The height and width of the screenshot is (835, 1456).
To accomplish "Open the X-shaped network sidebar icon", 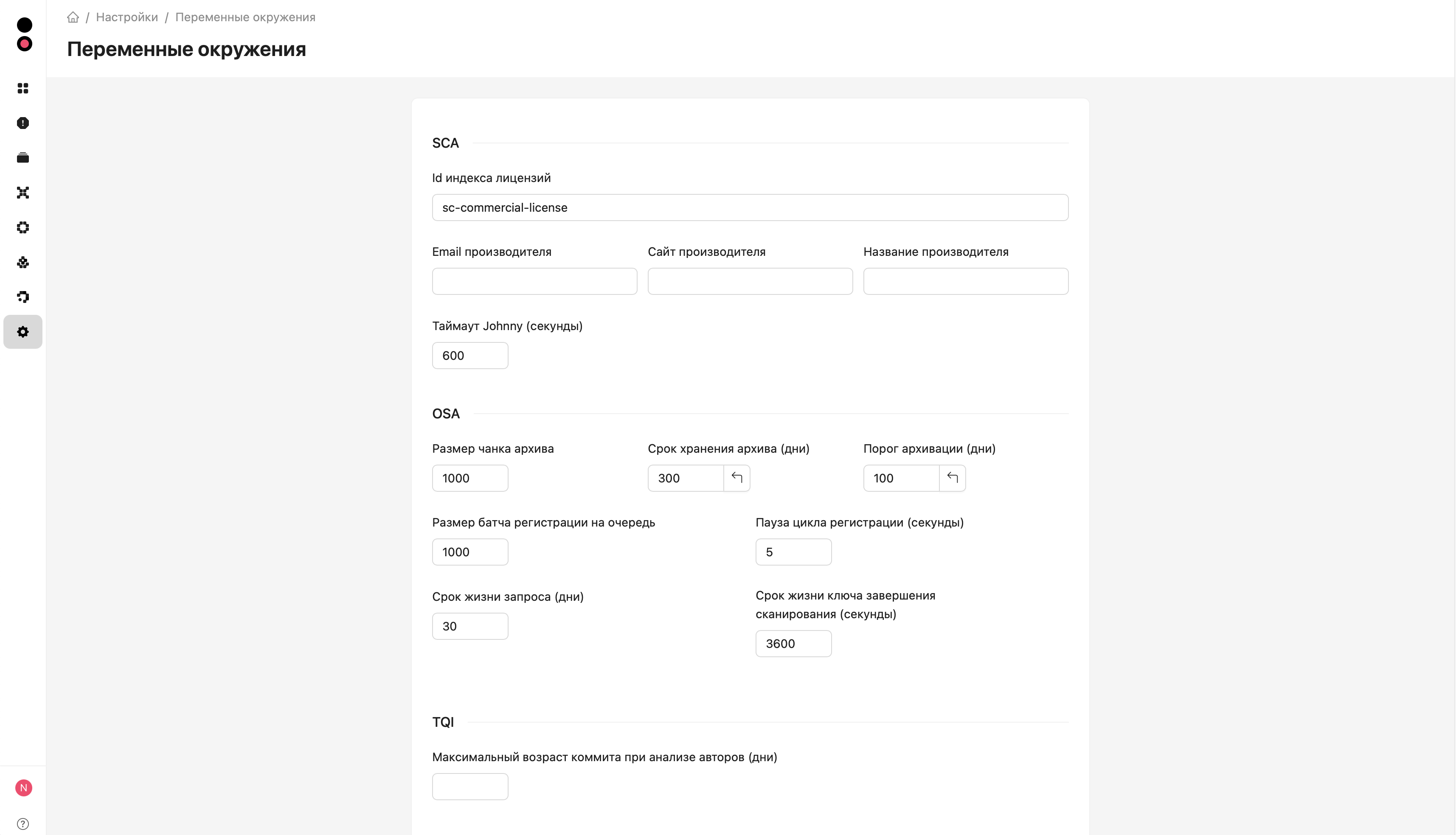I will tap(23, 193).
